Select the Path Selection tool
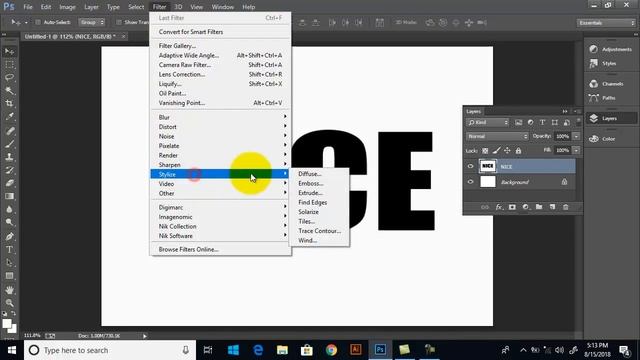Screen dimensions: 640x360 (9, 262)
